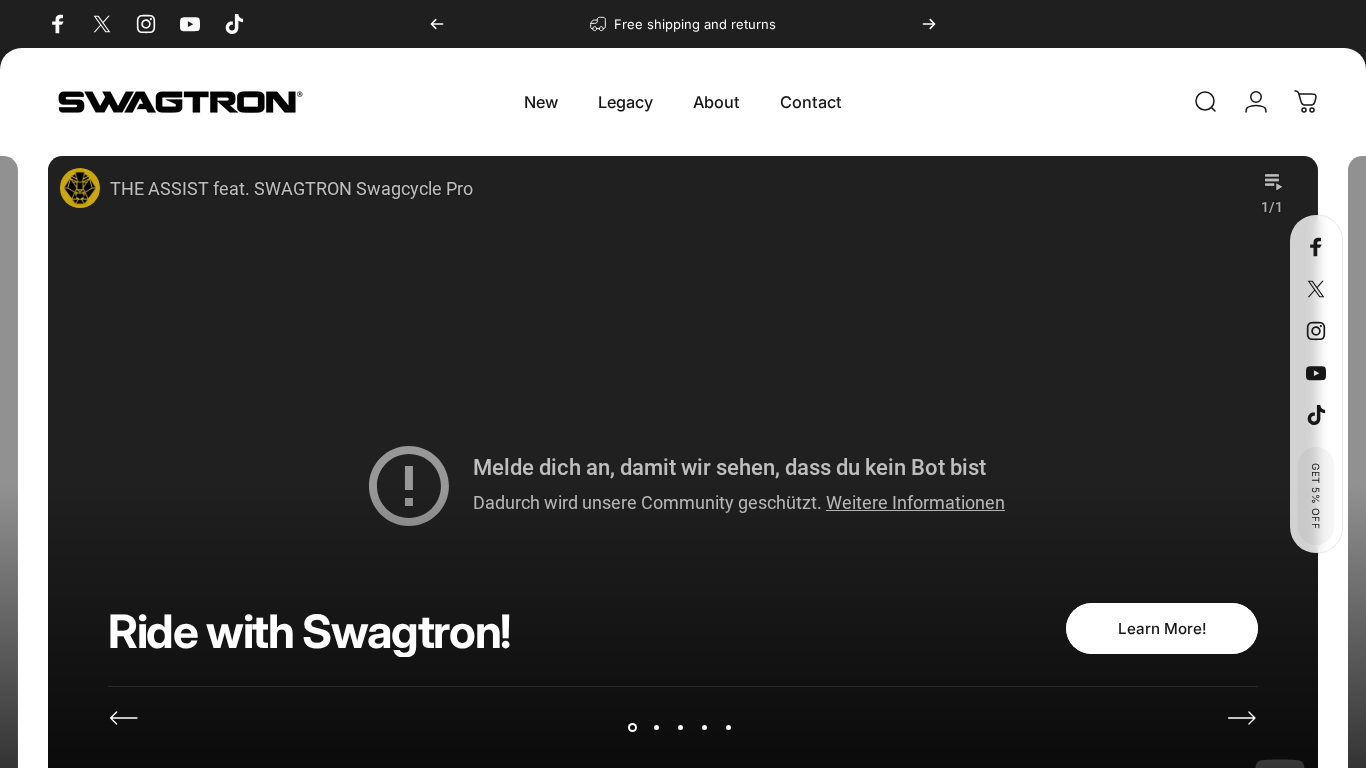Screen dimensions: 1366x768
Task: Click the account login icon
Action: click(x=1255, y=101)
